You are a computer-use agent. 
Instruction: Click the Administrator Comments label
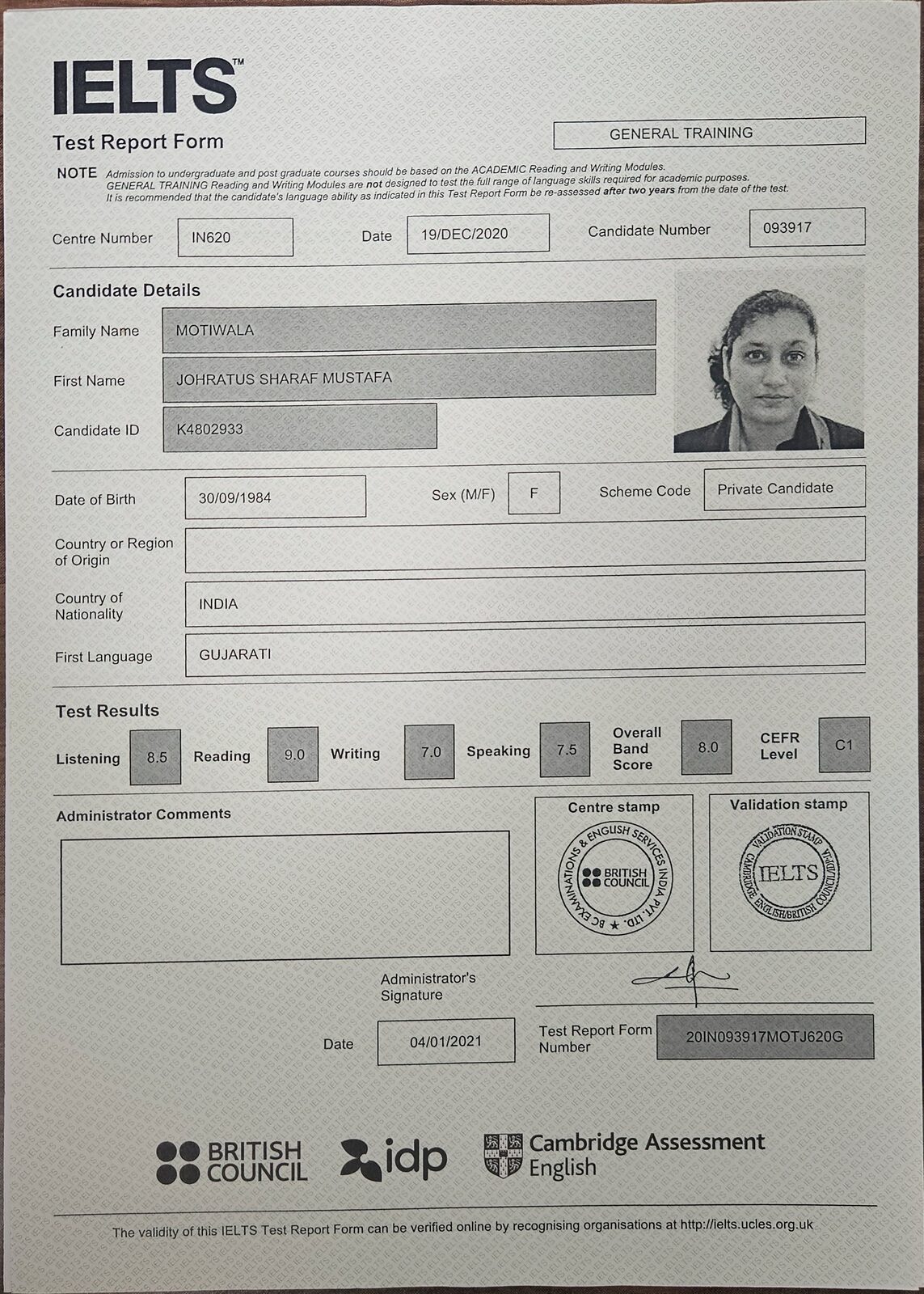point(144,815)
